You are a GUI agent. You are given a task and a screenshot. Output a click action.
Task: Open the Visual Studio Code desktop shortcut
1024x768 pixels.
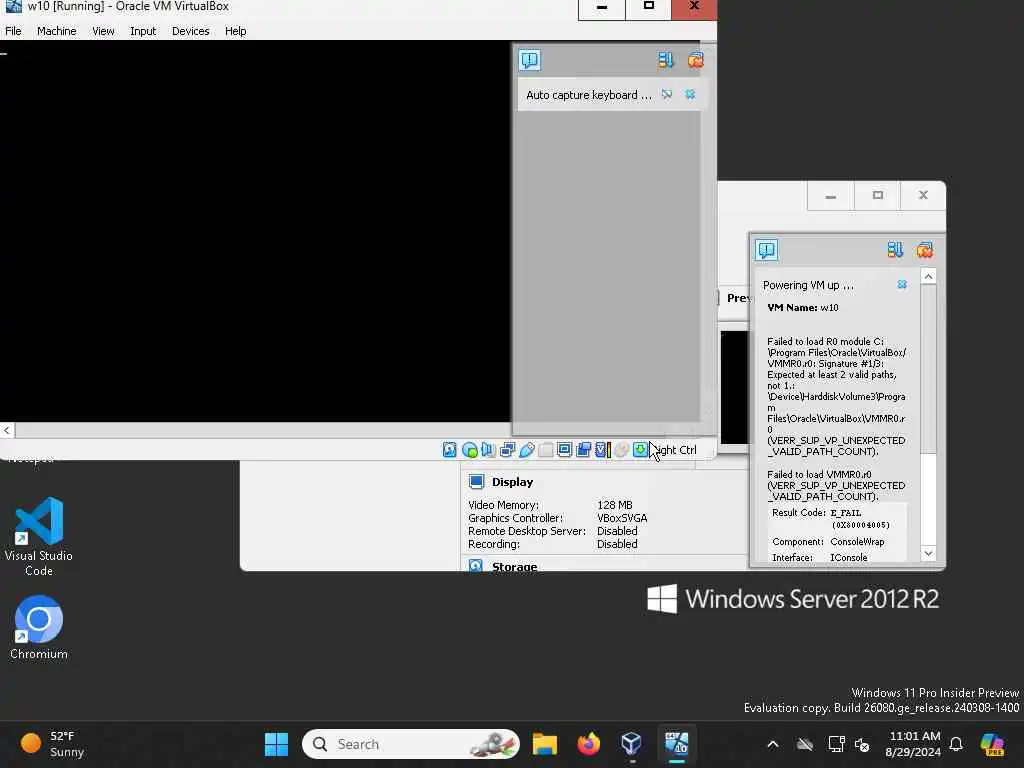point(39,537)
